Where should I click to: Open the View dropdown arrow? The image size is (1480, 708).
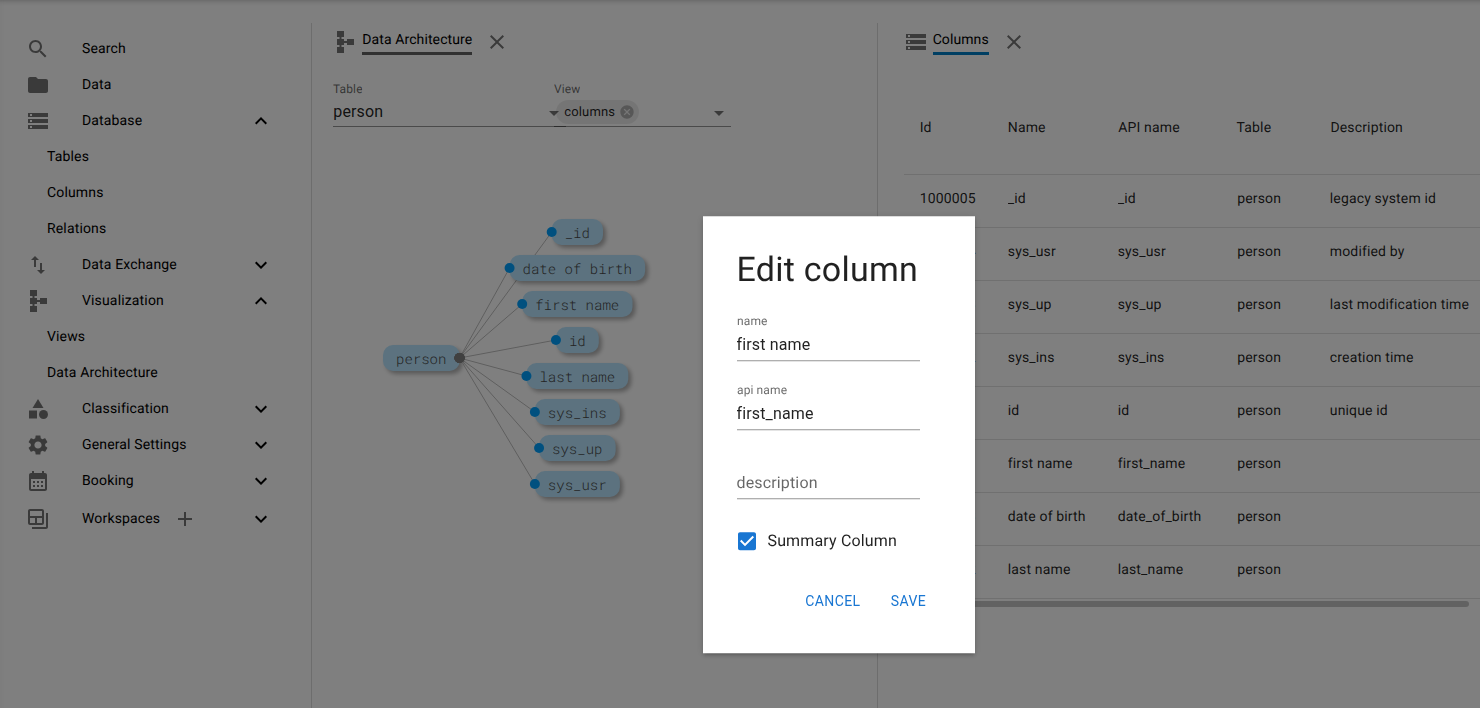[x=718, y=113]
